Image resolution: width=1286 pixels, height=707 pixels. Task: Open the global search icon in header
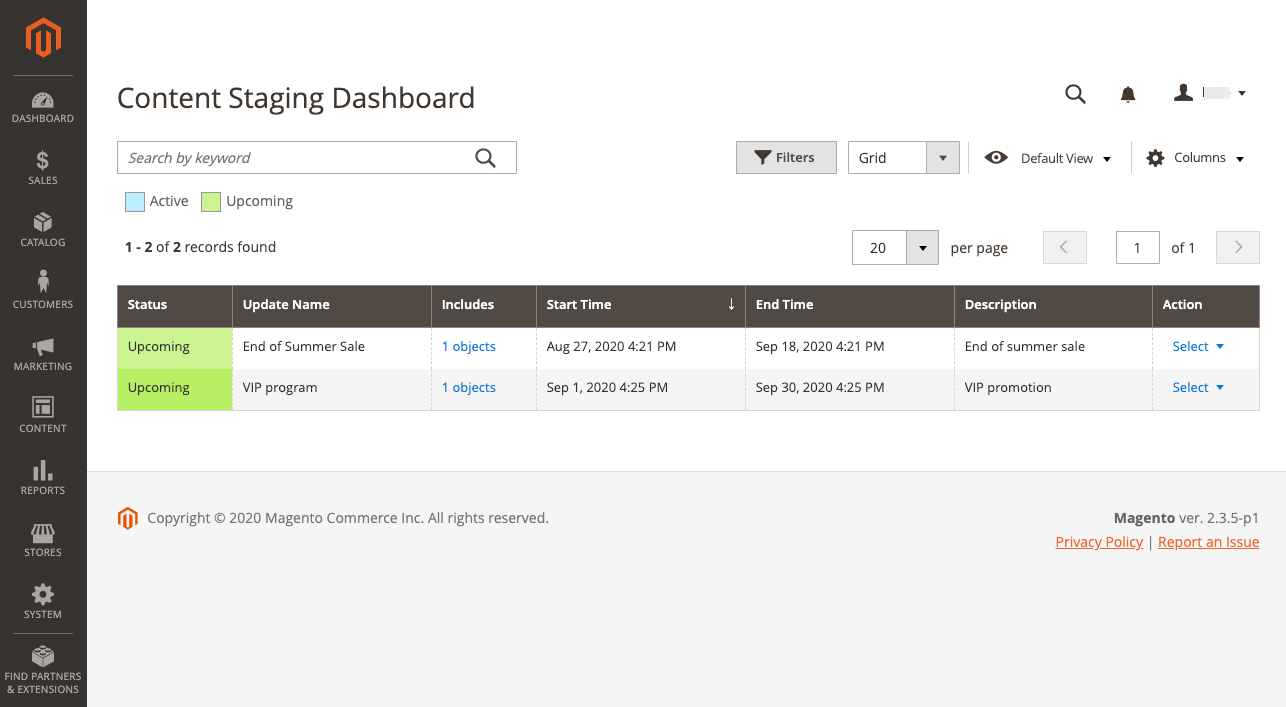click(x=1075, y=94)
